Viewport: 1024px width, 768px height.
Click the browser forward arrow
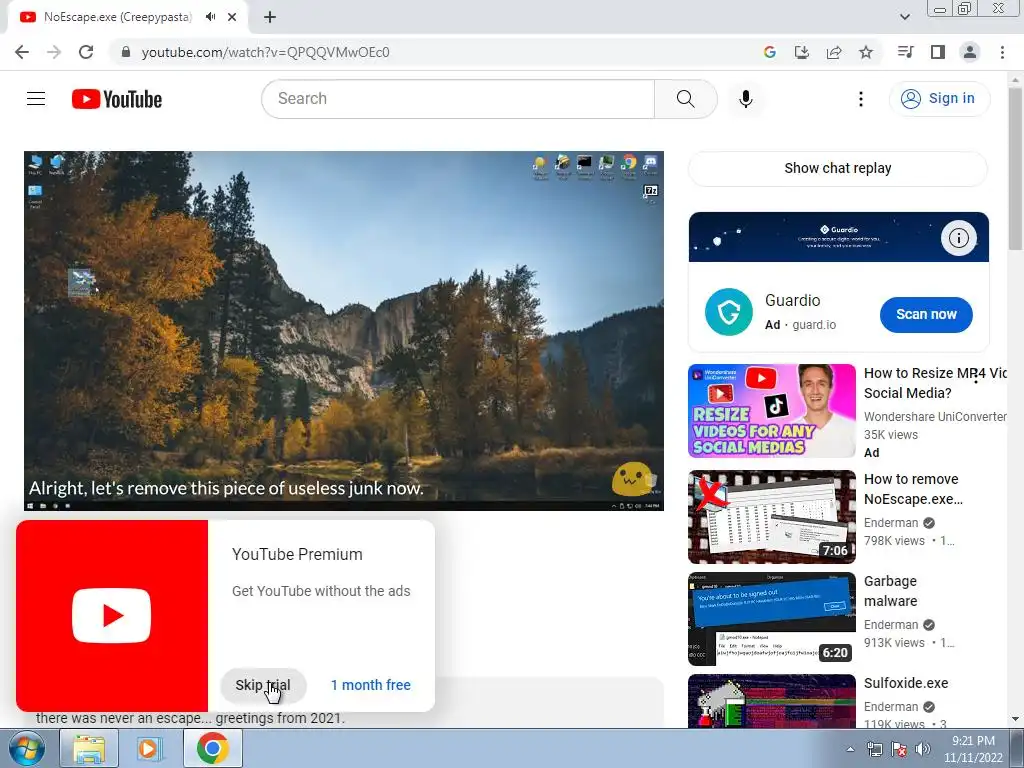coord(54,52)
